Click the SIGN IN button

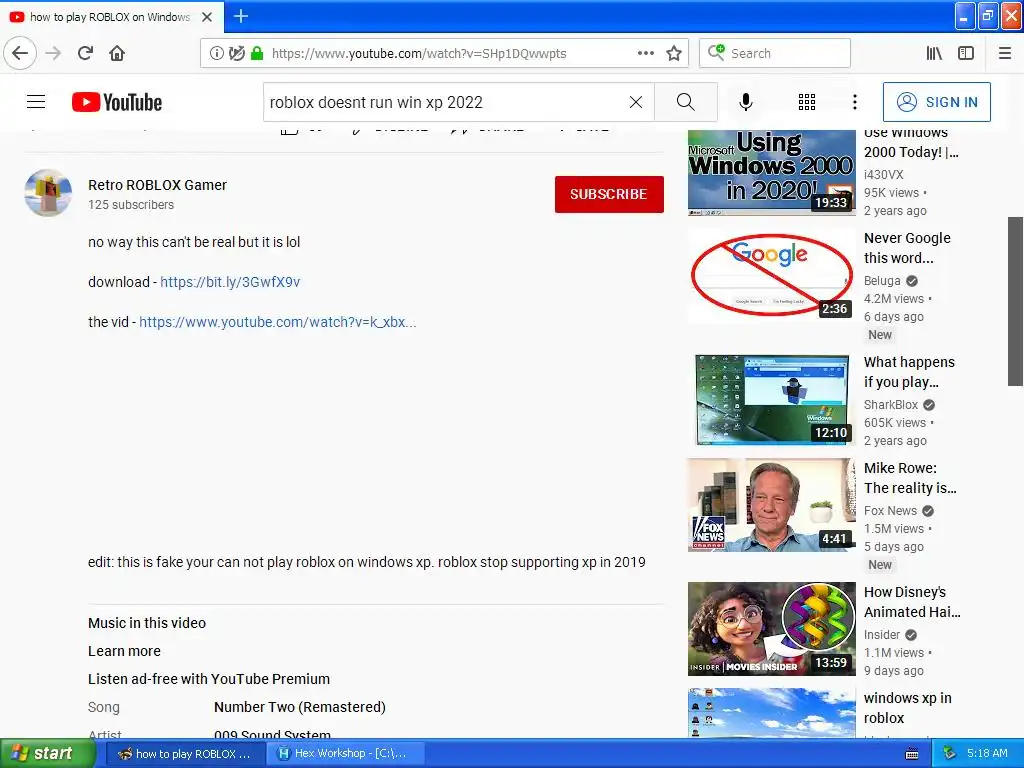coord(936,102)
